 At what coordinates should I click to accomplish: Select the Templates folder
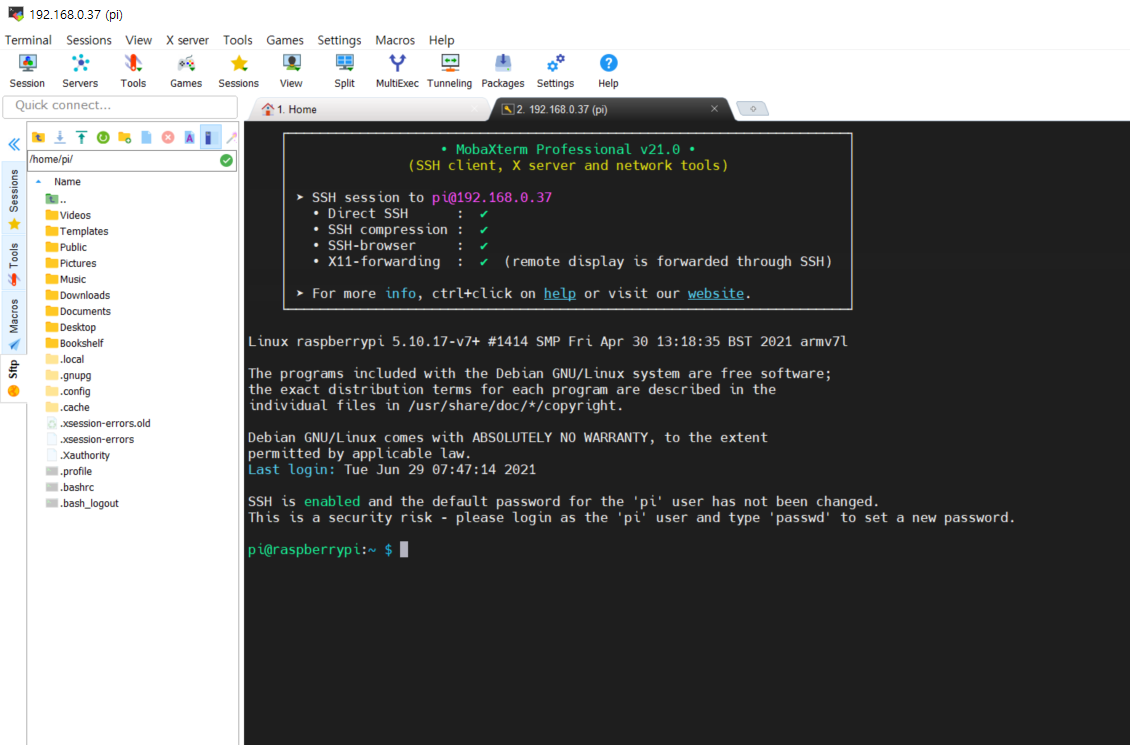[76, 231]
